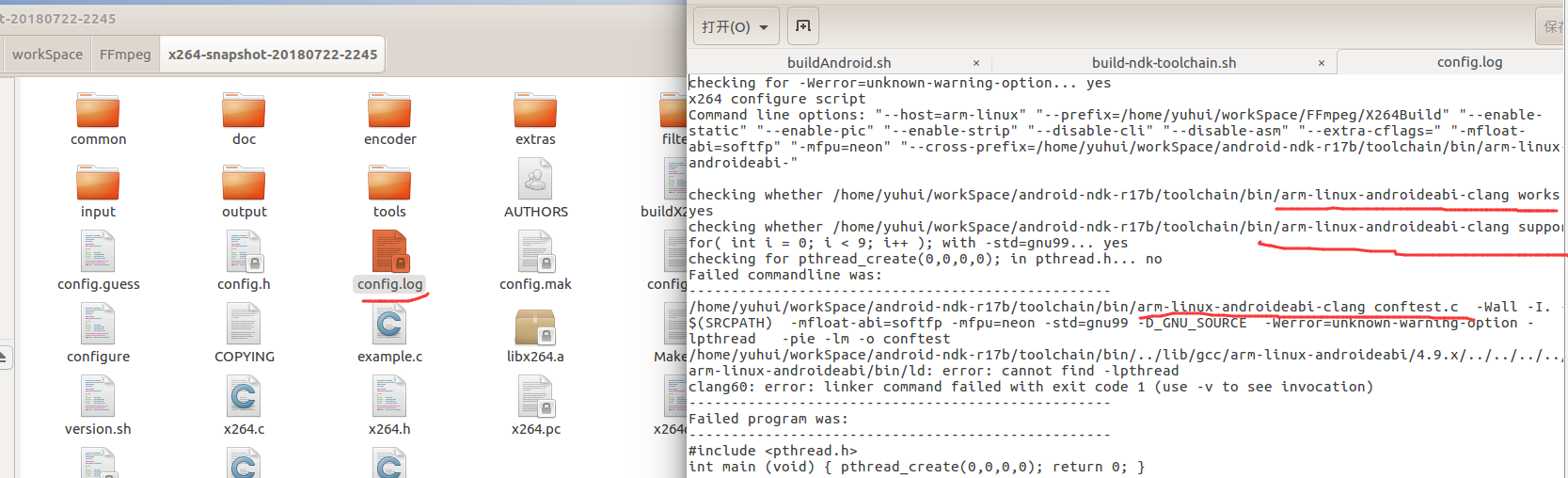1568x478 pixels.
Task: Expand the dropdown arrow next to 打开(O)
Action: tap(764, 27)
